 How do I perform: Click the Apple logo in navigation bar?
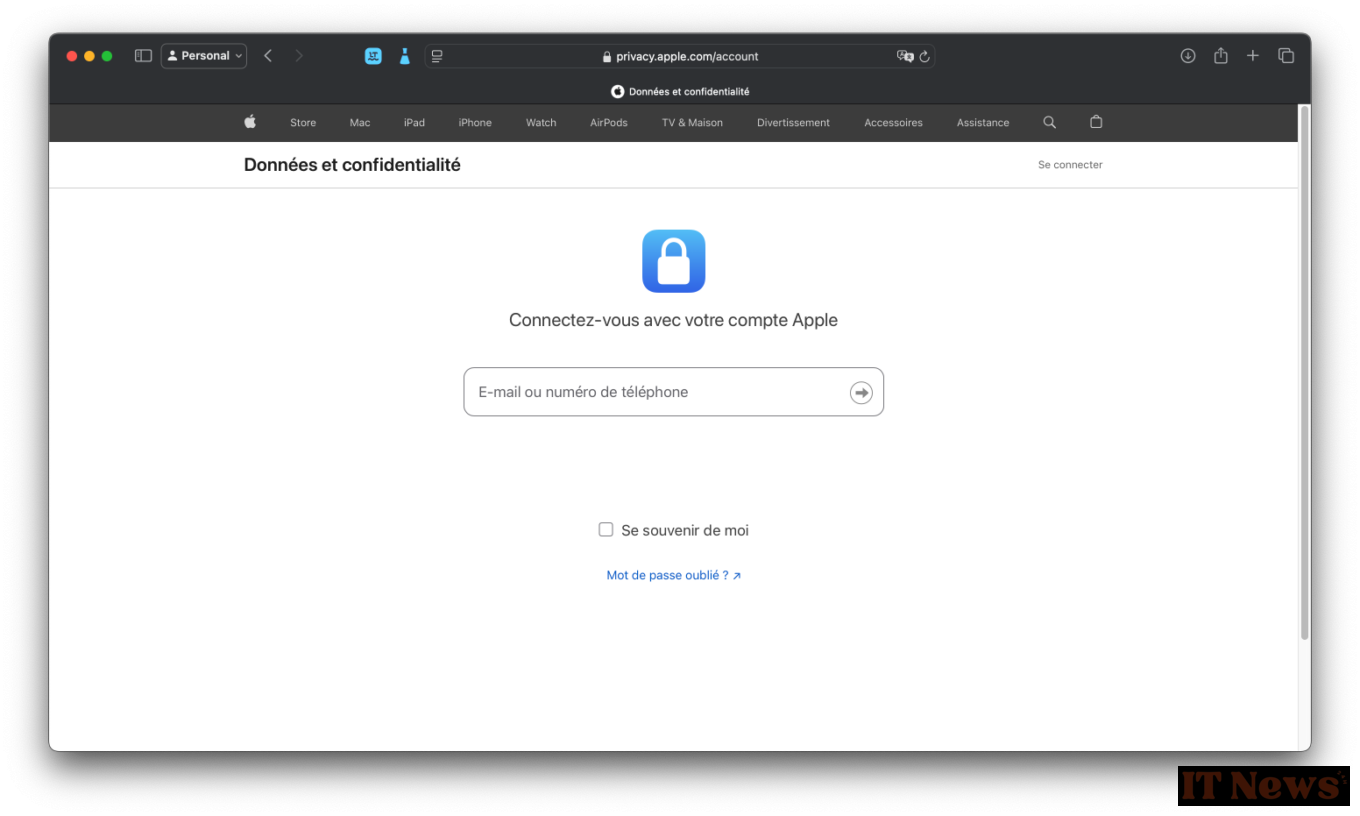[x=250, y=122]
